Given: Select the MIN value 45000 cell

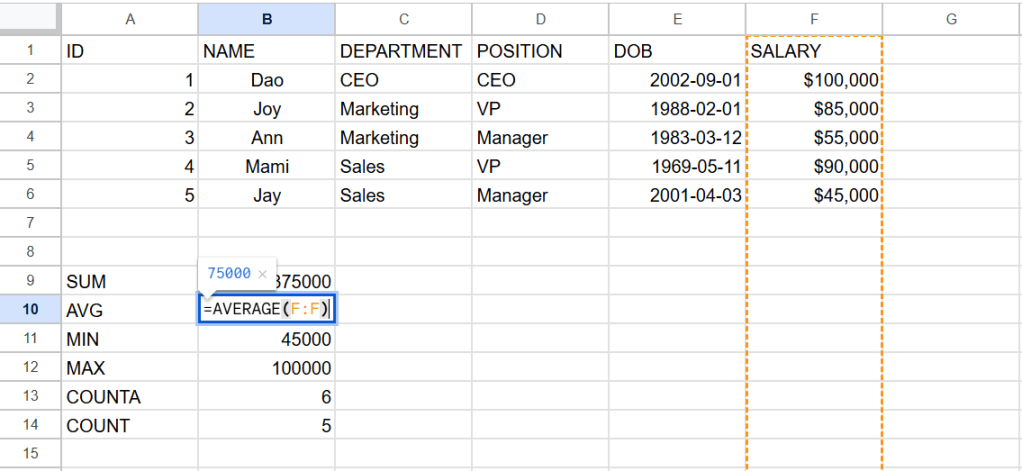Looking at the screenshot, I should coord(266,340).
